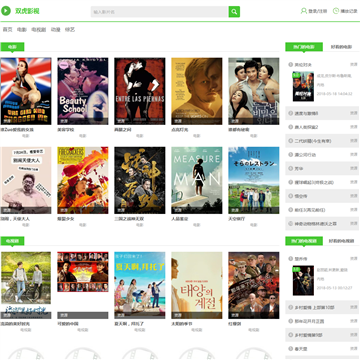360x360 pixels.
Task: Open the playback history clock icon
Action: click(x=336, y=11)
